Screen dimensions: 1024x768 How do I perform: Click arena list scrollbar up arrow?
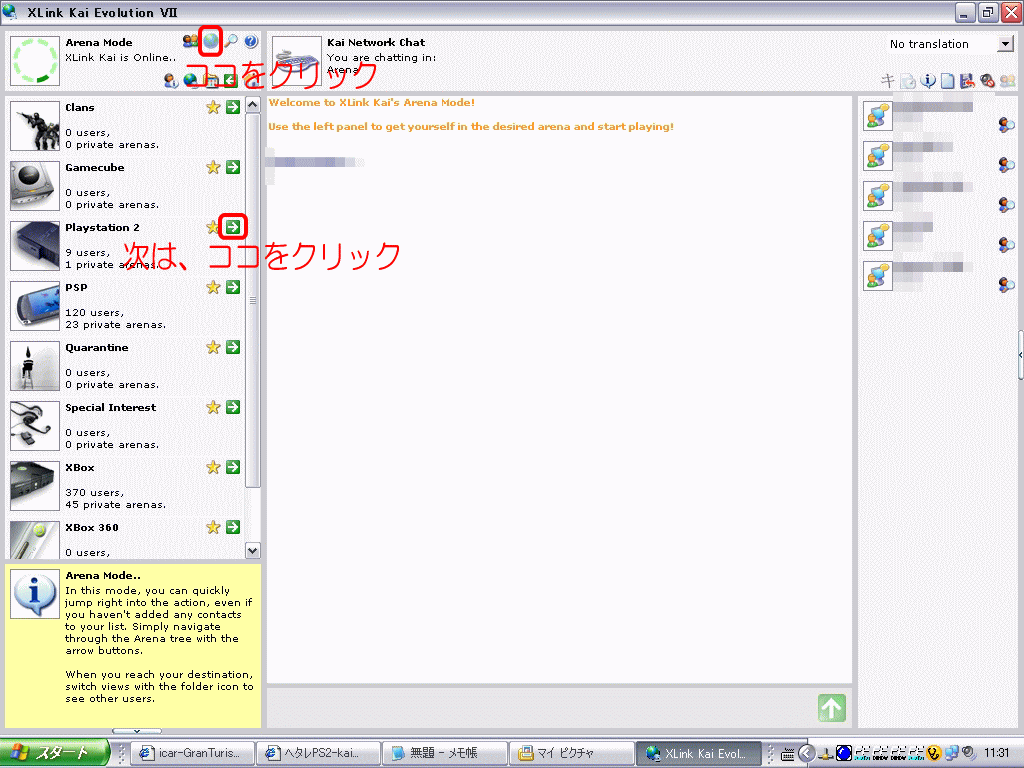[x=253, y=104]
